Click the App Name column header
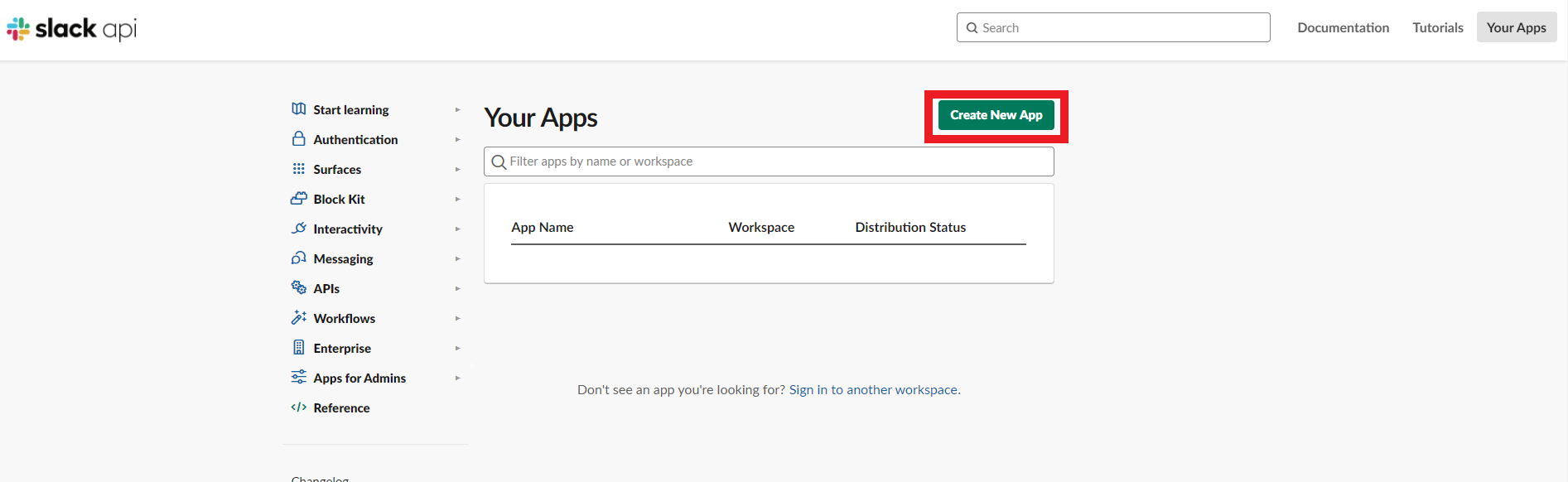 tap(543, 227)
